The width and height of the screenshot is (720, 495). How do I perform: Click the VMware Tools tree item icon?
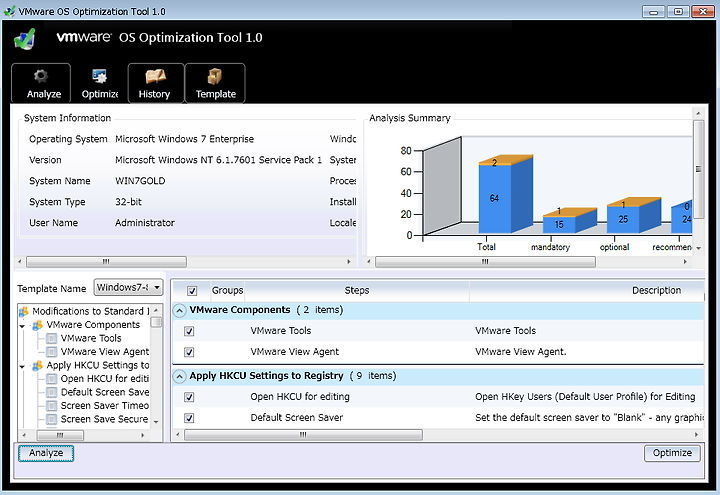coord(52,338)
